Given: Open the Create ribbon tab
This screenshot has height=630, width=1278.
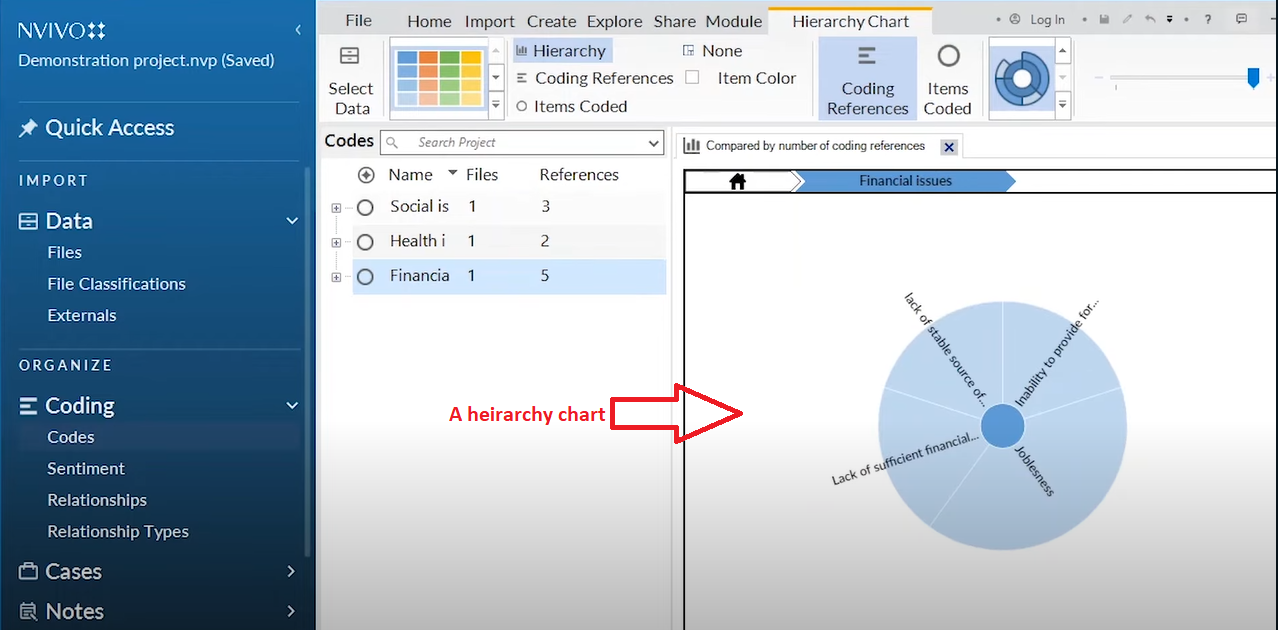Looking at the screenshot, I should (552, 21).
